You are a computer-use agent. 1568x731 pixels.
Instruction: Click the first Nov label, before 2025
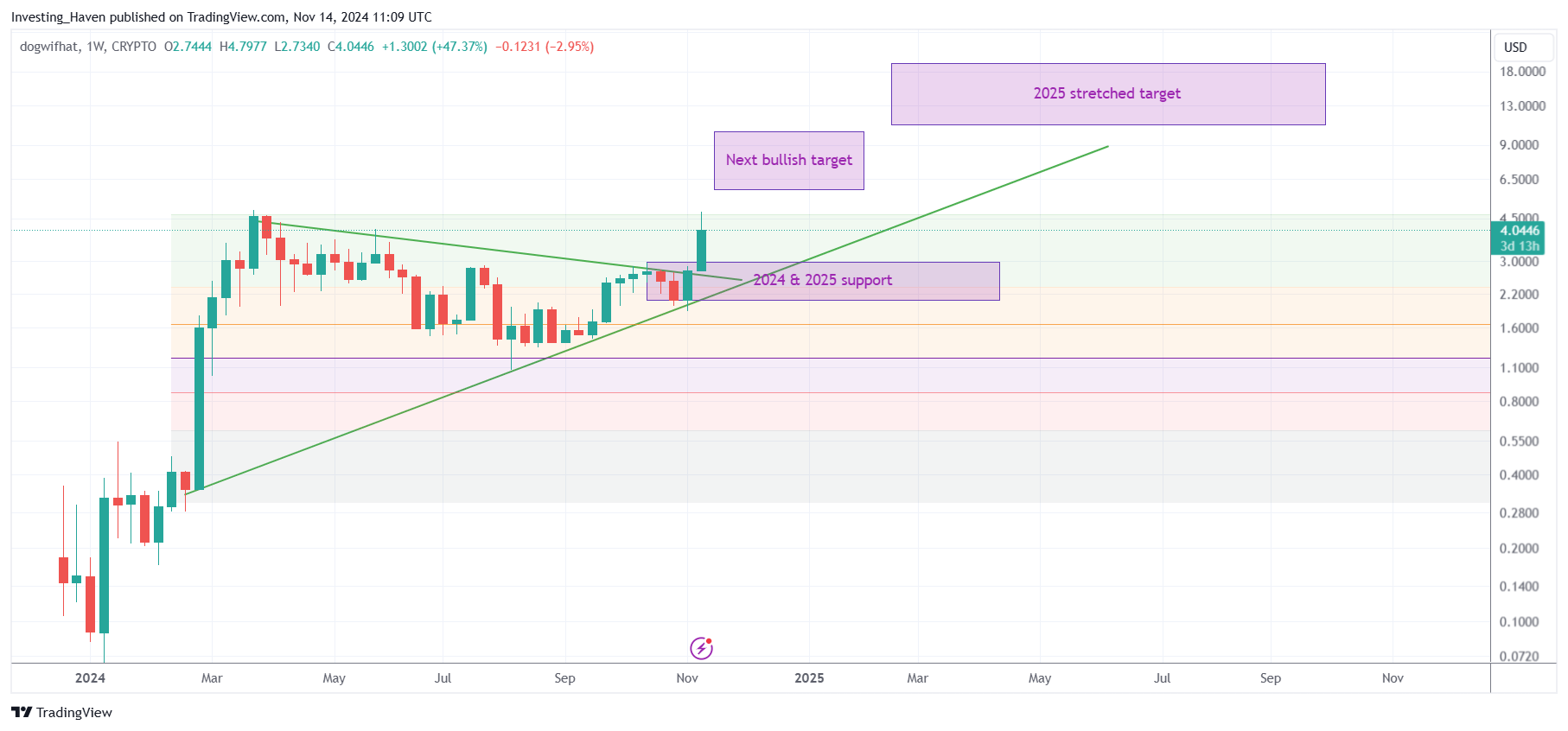click(x=687, y=678)
